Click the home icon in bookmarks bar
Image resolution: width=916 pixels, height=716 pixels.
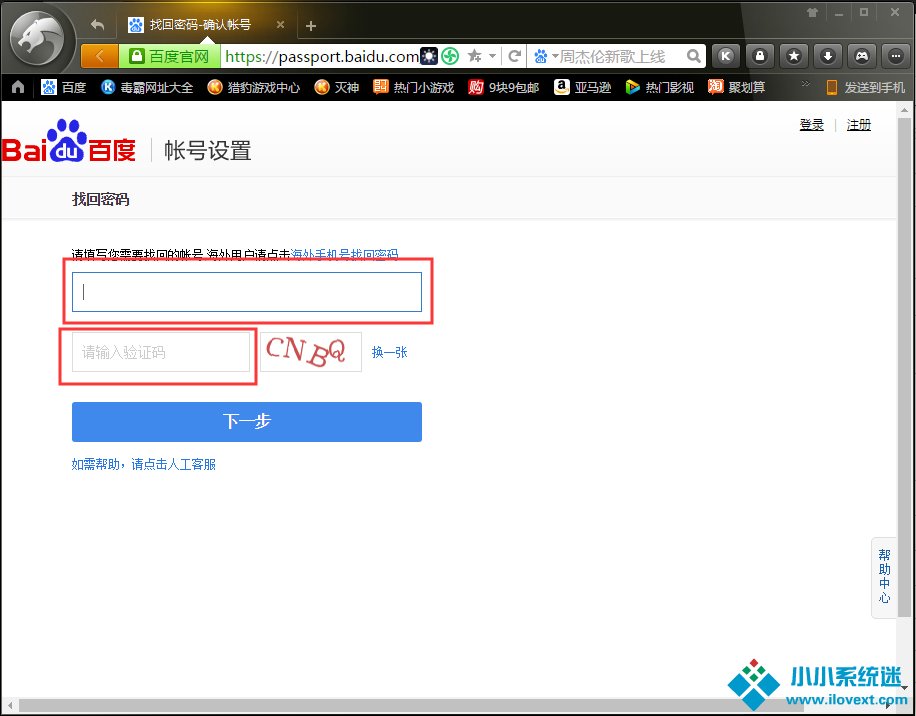click(x=18, y=88)
